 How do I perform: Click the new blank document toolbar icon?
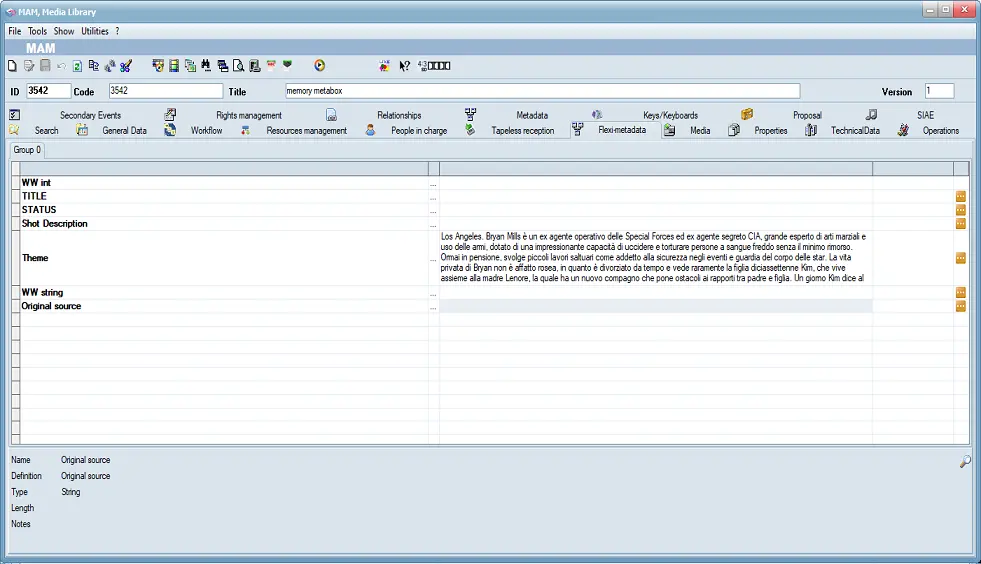tap(12, 66)
